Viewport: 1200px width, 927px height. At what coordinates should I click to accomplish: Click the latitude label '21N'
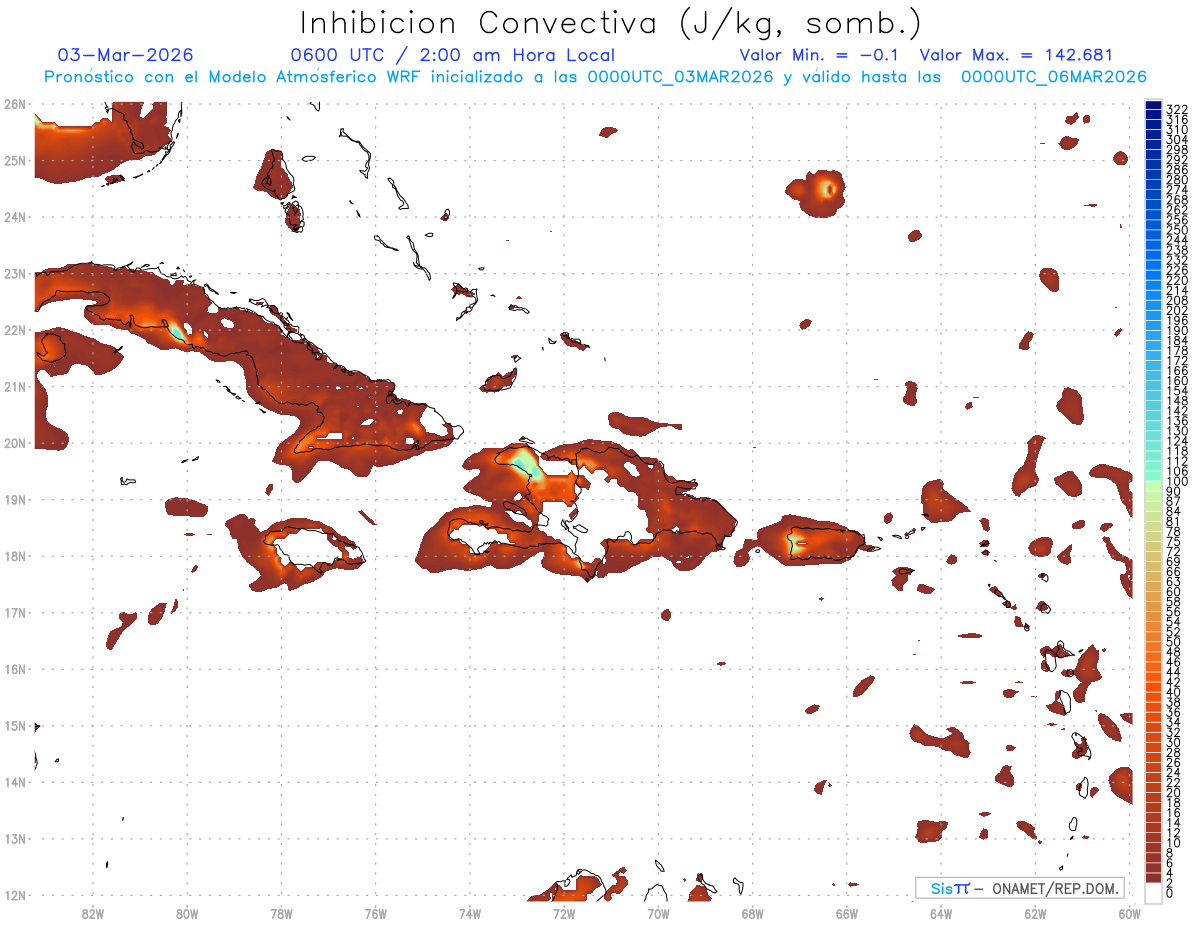[x=14, y=386]
